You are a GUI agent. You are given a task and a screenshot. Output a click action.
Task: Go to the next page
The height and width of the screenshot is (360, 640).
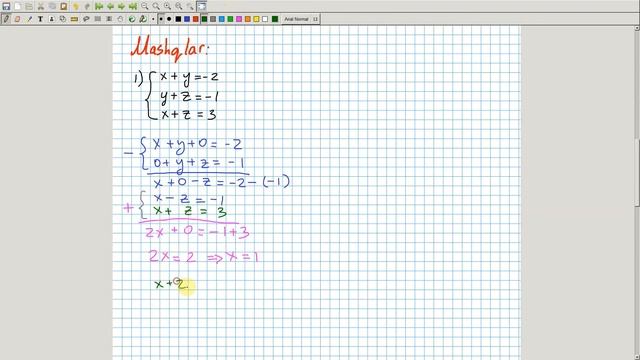122,7
